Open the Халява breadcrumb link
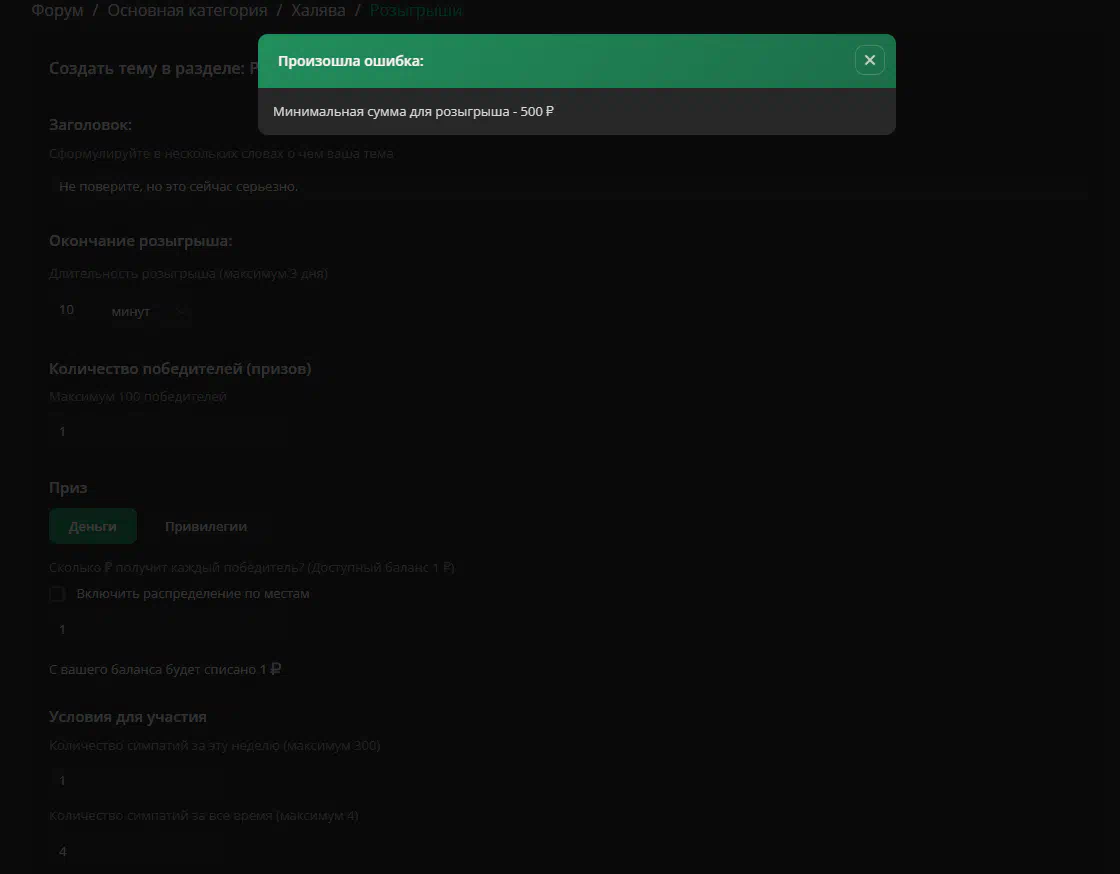 [318, 10]
